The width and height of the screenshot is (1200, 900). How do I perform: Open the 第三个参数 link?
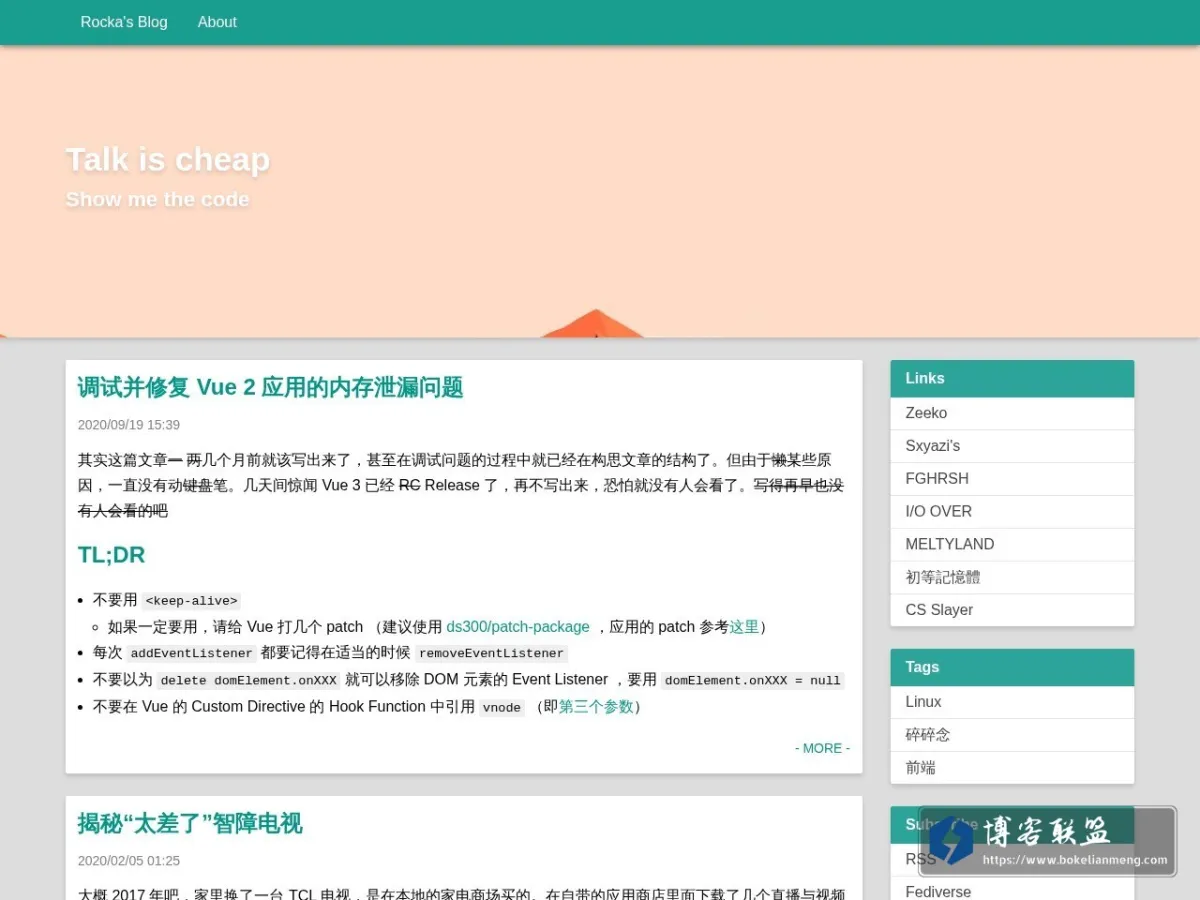coord(596,707)
